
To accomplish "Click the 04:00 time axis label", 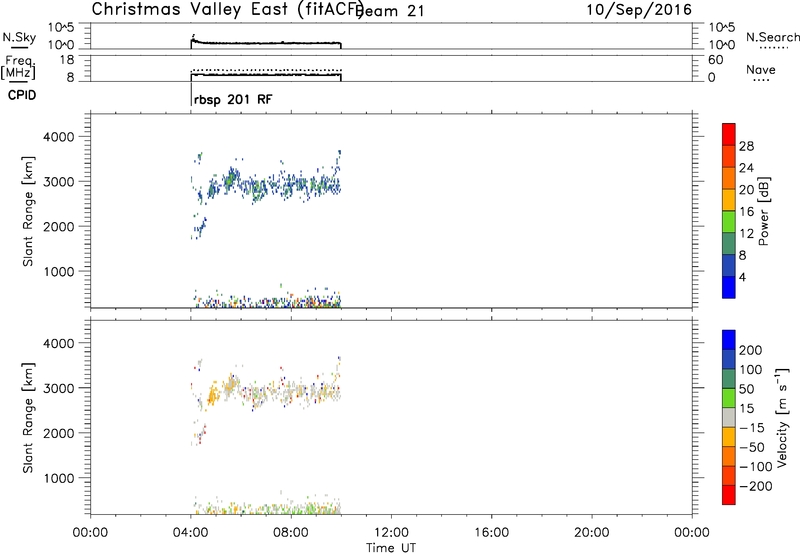I will point(190,533).
